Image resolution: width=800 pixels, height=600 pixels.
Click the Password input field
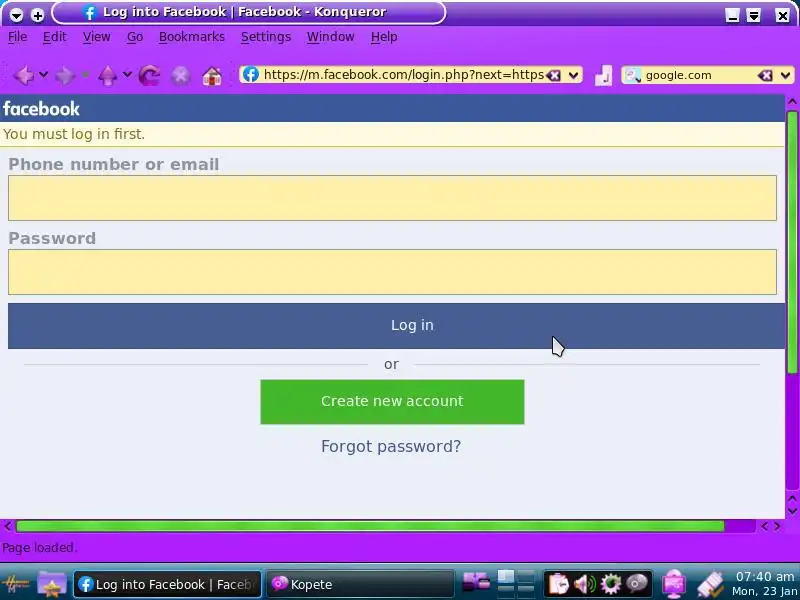pos(392,272)
